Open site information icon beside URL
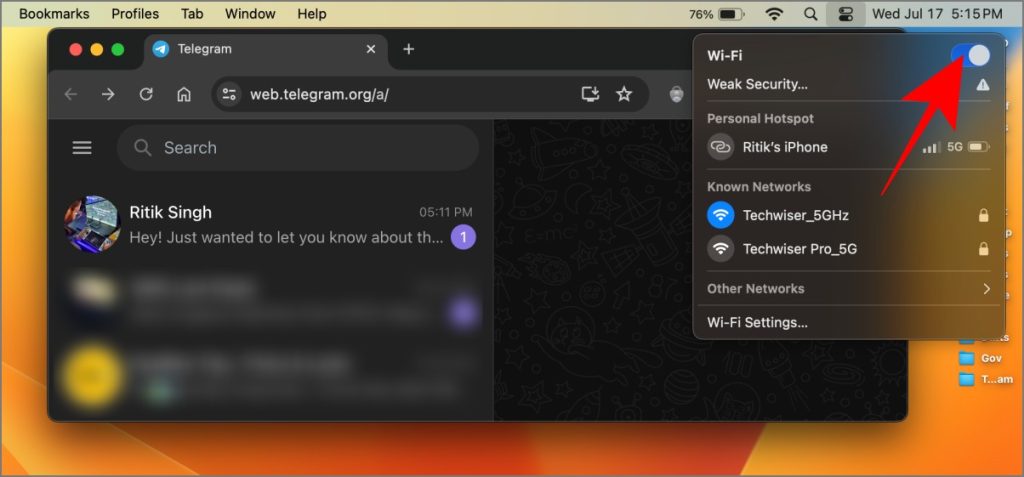Viewport: 1024px width, 477px height. tap(229, 94)
